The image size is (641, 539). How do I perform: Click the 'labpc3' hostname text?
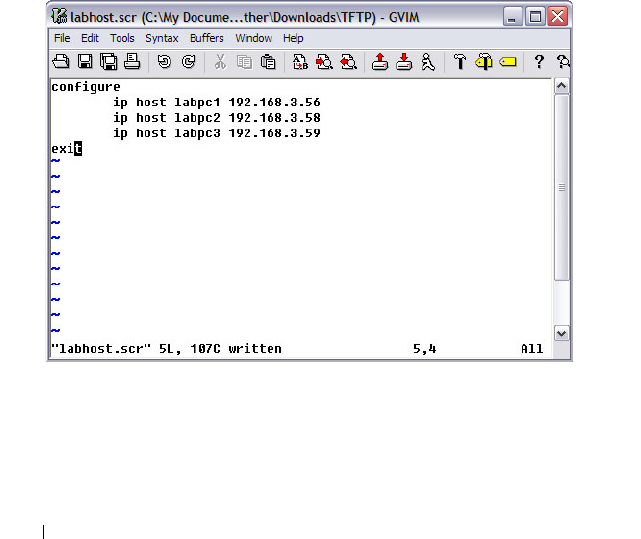197,133
